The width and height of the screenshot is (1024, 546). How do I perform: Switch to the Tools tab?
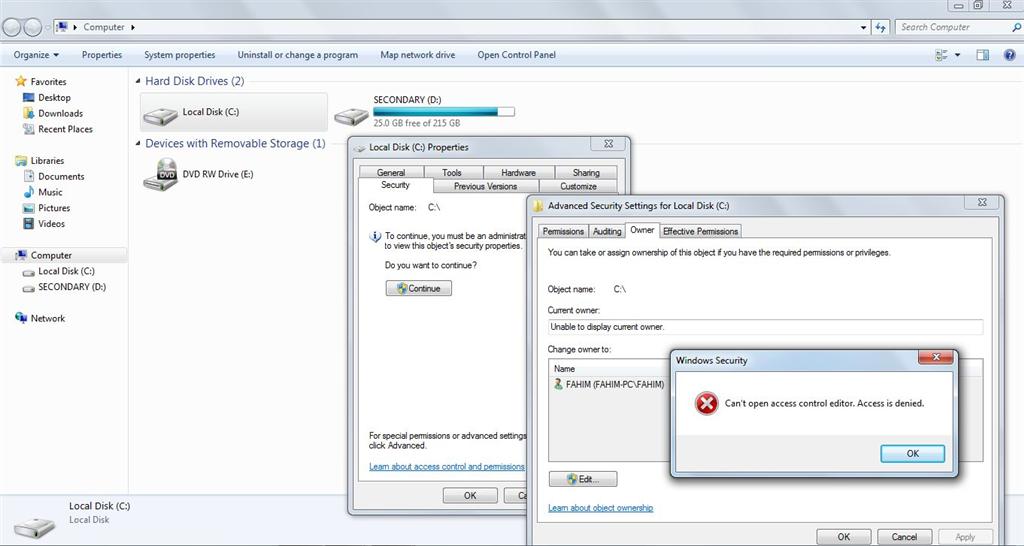point(452,172)
